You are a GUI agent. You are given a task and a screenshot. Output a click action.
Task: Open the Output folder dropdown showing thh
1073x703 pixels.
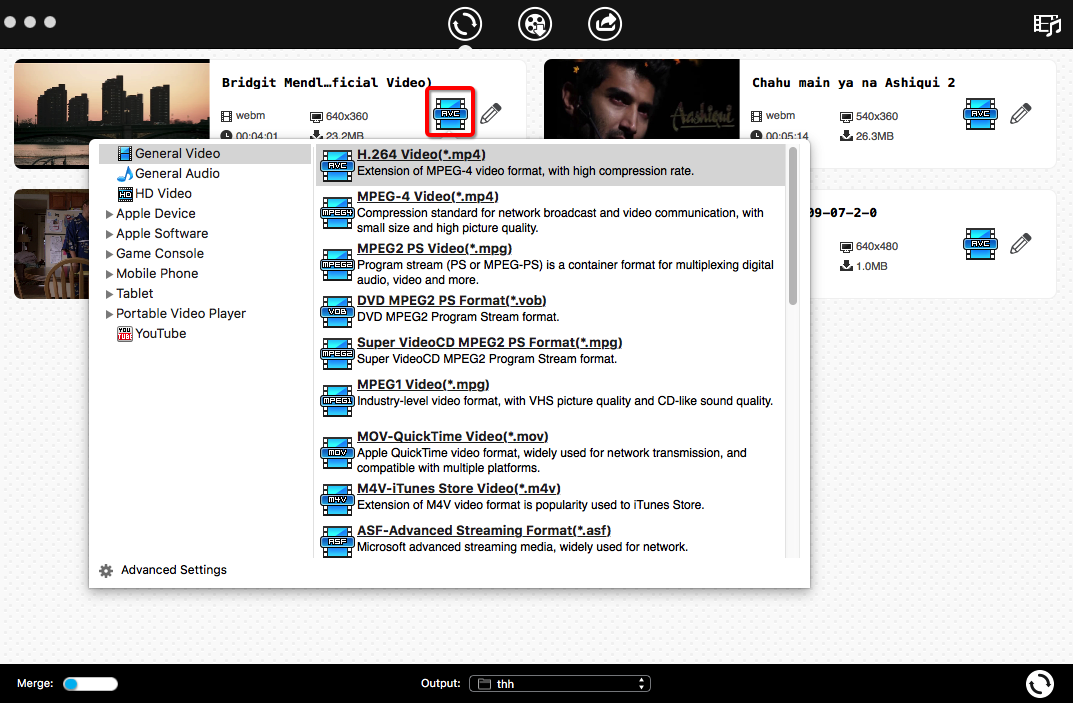tap(559, 683)
